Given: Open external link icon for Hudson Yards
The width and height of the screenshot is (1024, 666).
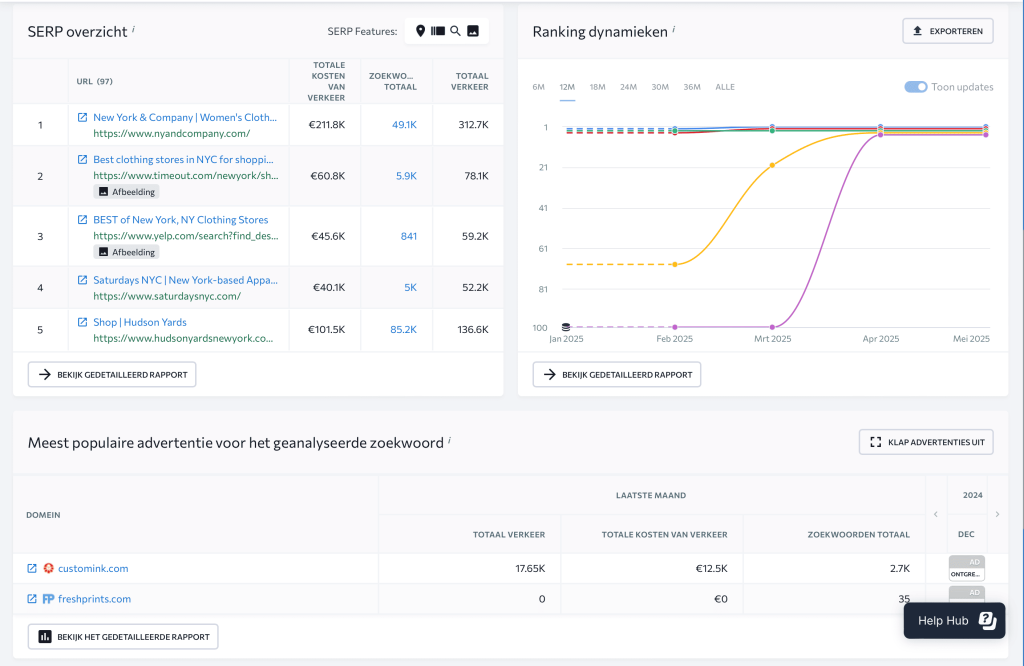Looking at the screenshot, I should (x=82, y=322).
